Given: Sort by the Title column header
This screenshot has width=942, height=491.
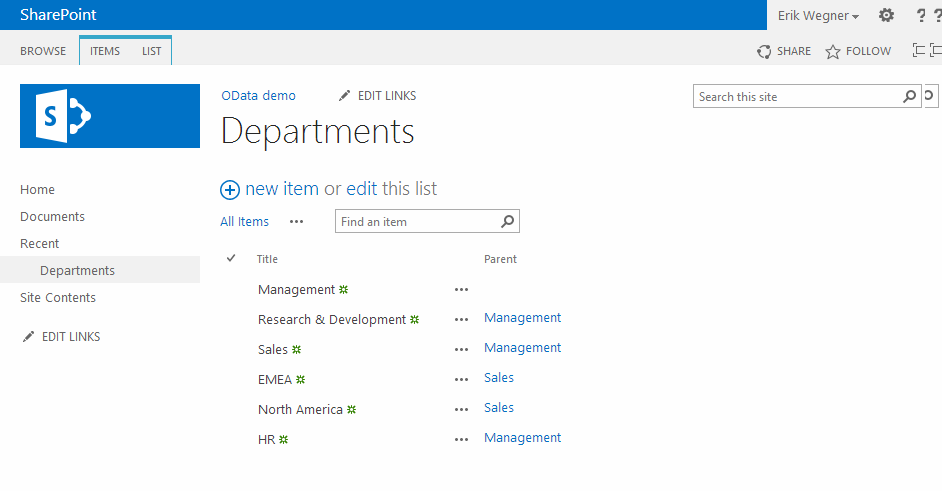Looking at the screenshot, I should 267,259.
